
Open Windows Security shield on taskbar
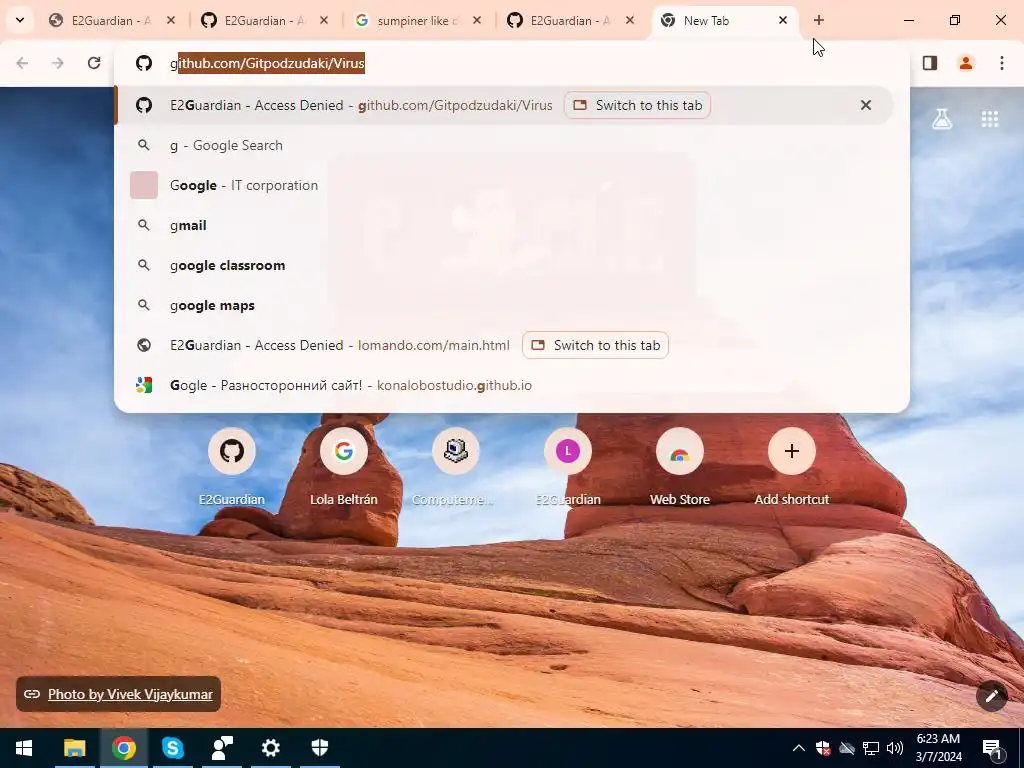(319, 748)
